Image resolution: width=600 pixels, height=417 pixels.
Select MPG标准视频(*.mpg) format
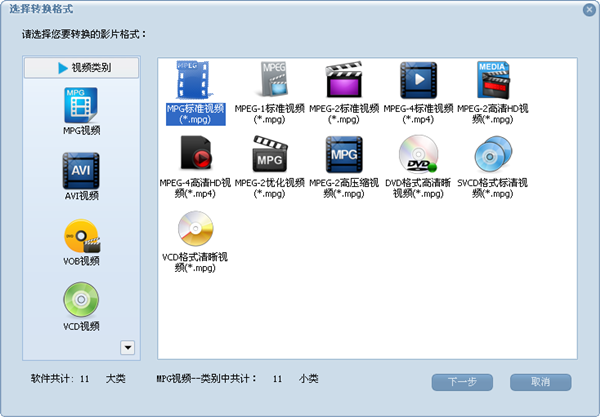195,93
